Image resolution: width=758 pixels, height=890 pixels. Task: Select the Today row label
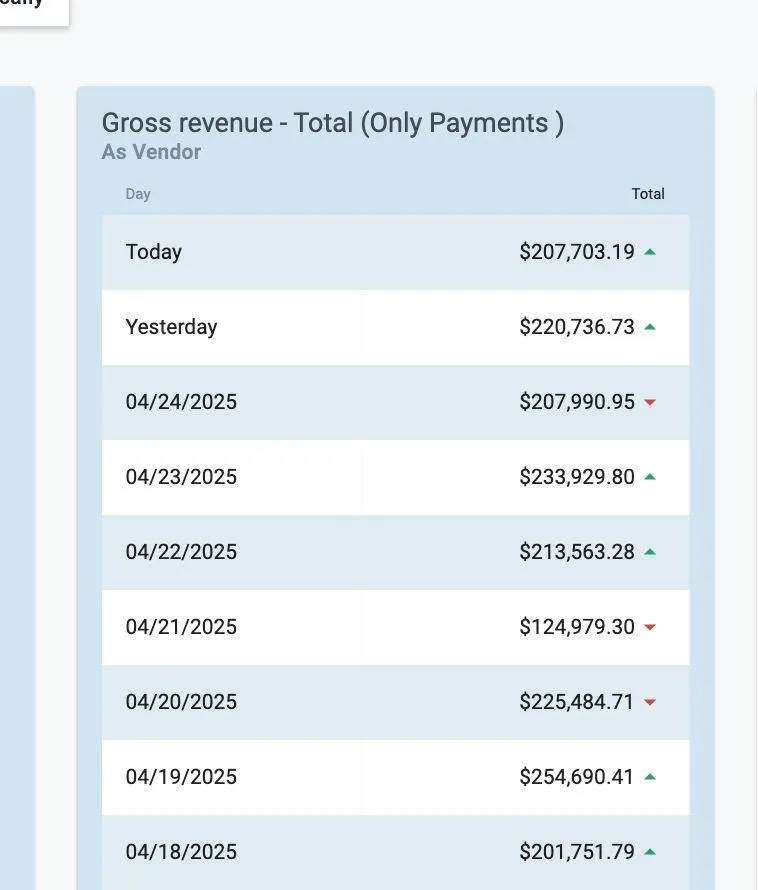[x=154, y=252]
